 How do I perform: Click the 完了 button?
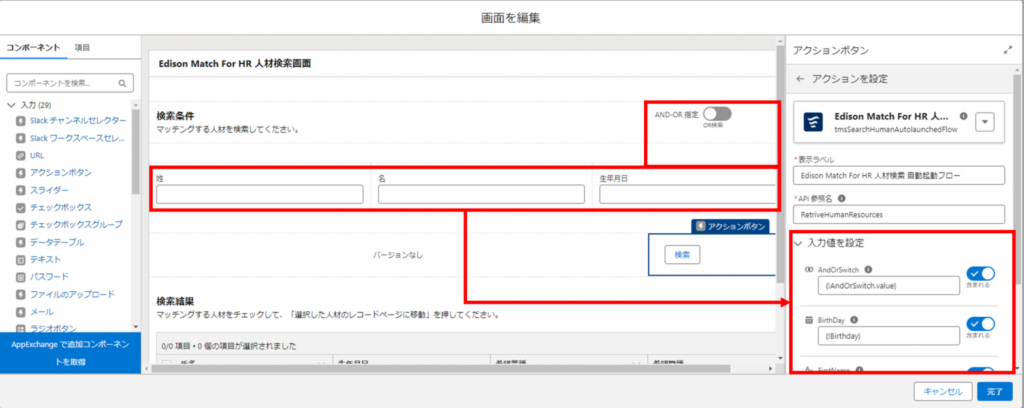992,392
